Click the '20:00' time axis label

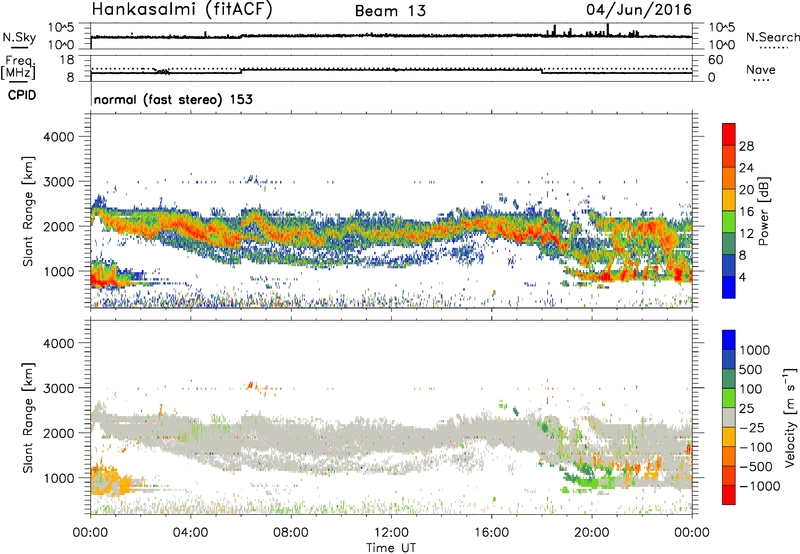click(x=591, y=533)
